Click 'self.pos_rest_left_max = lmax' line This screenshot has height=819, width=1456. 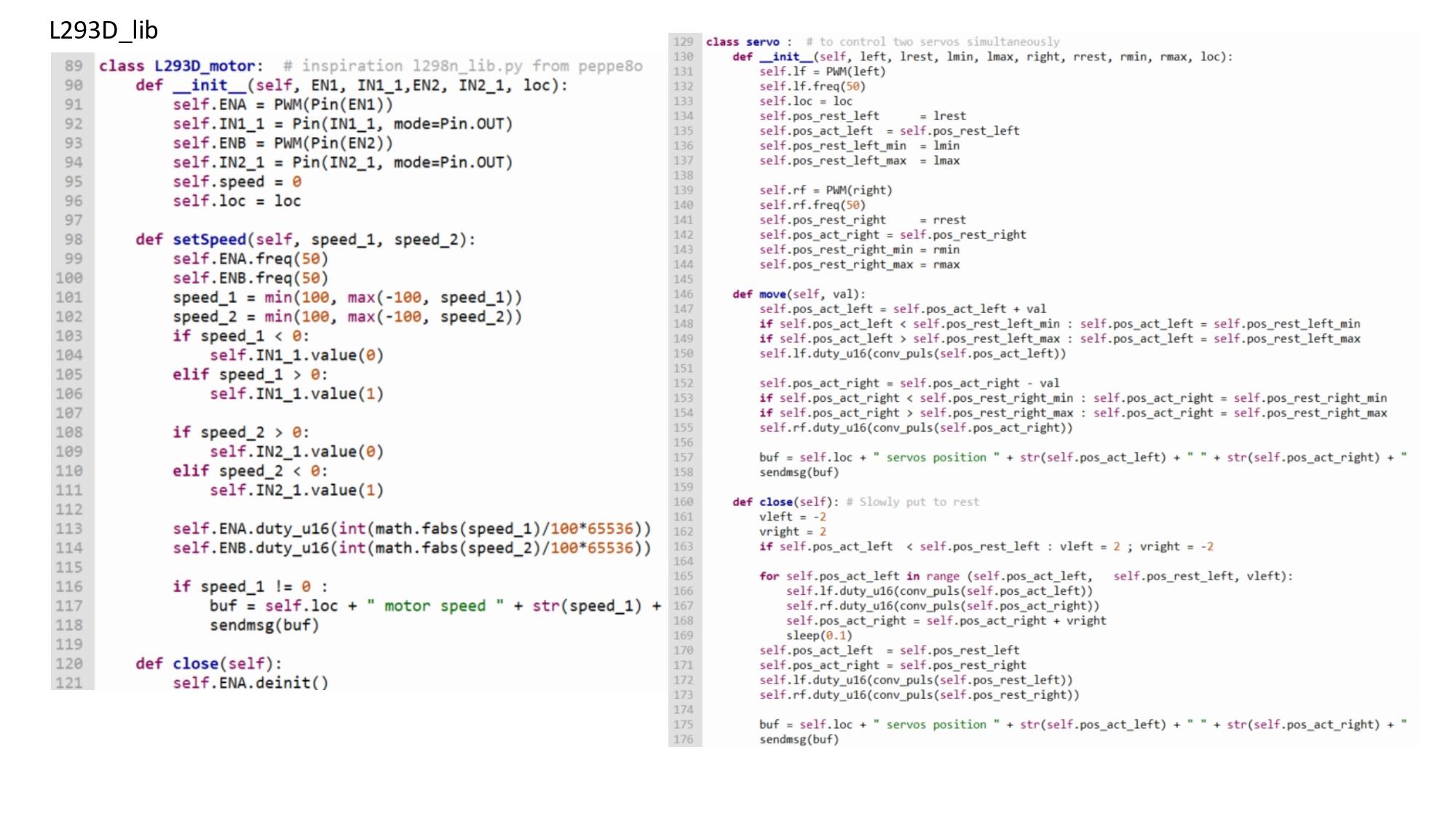860,161
